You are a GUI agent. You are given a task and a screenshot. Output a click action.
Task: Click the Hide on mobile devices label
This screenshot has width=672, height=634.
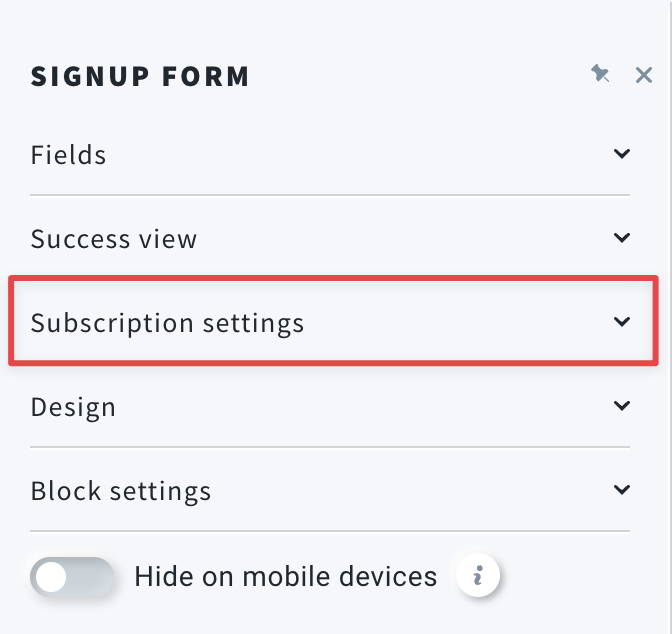[x=285, y=576]
